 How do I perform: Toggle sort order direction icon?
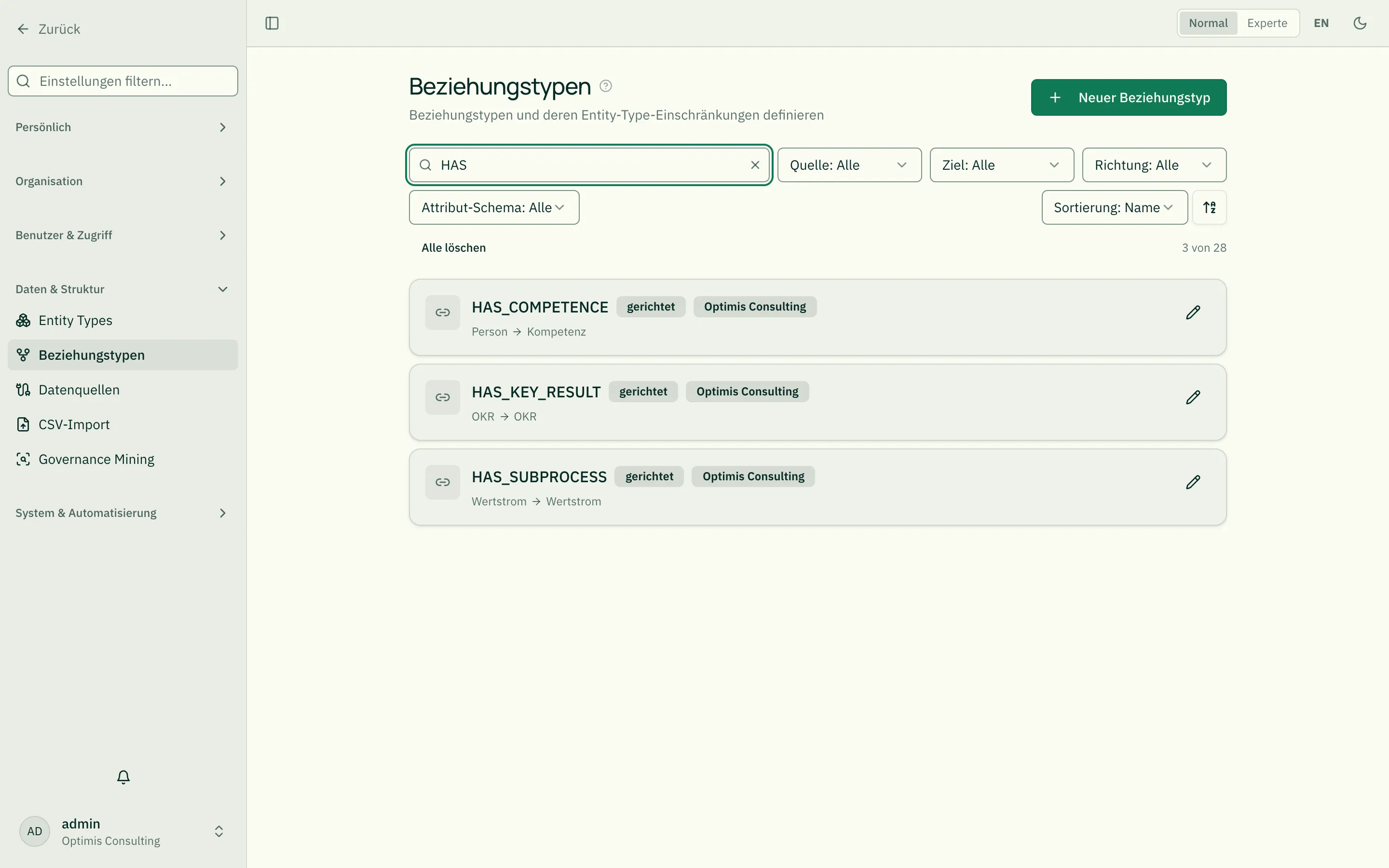1210,207
